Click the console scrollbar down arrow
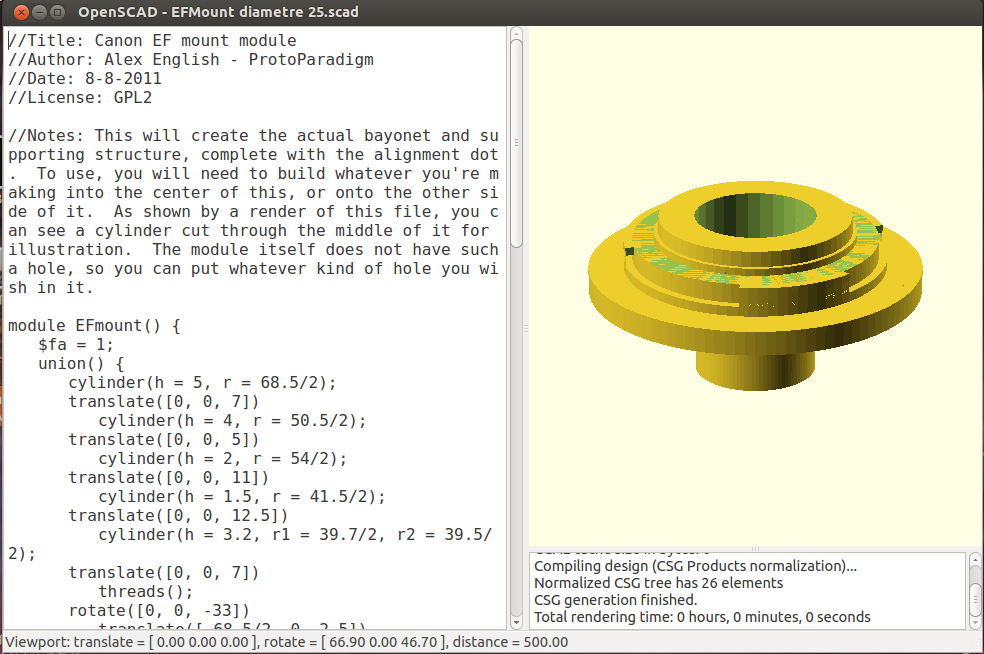 point(974,620)
